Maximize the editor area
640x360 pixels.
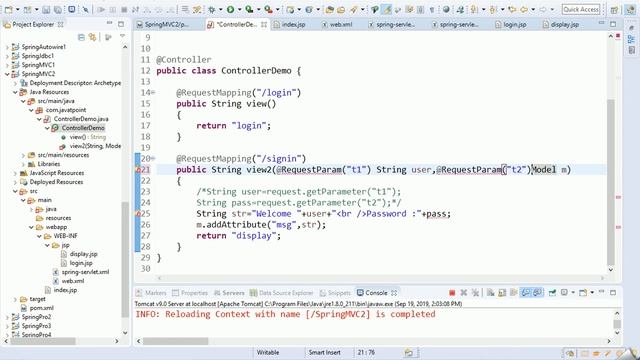613,24
